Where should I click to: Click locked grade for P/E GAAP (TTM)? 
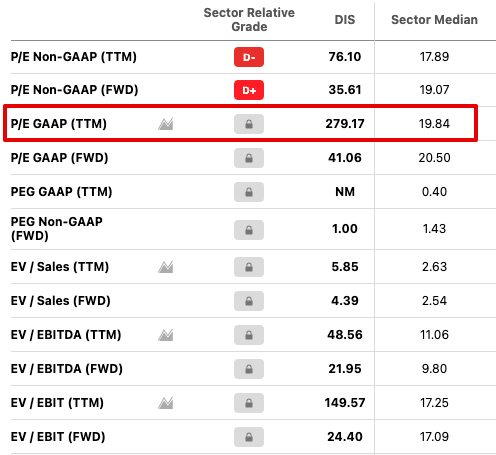pyautogui.click(x=249, y=124)
